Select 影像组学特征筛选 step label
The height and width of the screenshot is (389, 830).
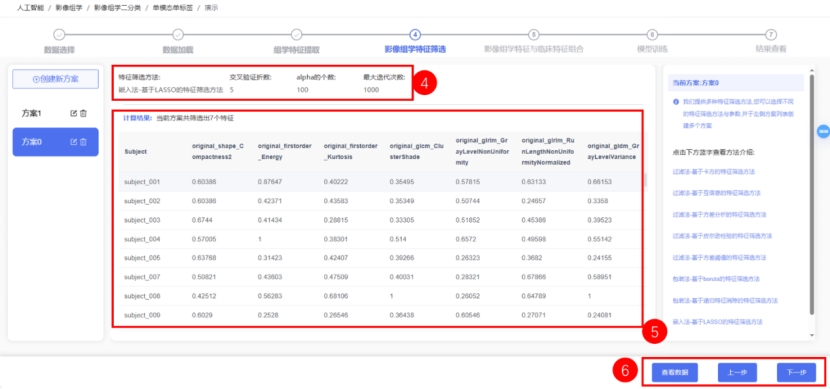[x=416, y=50]
